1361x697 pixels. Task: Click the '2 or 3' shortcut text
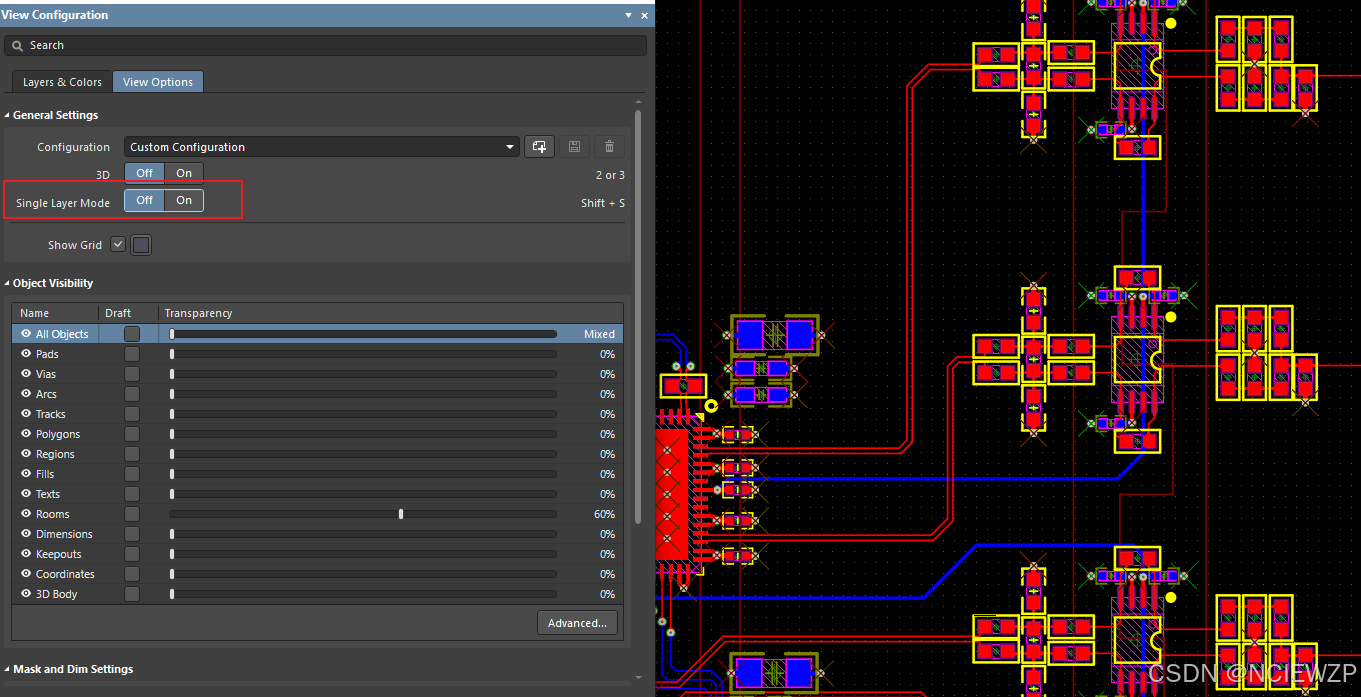click(x=610, y=175)
